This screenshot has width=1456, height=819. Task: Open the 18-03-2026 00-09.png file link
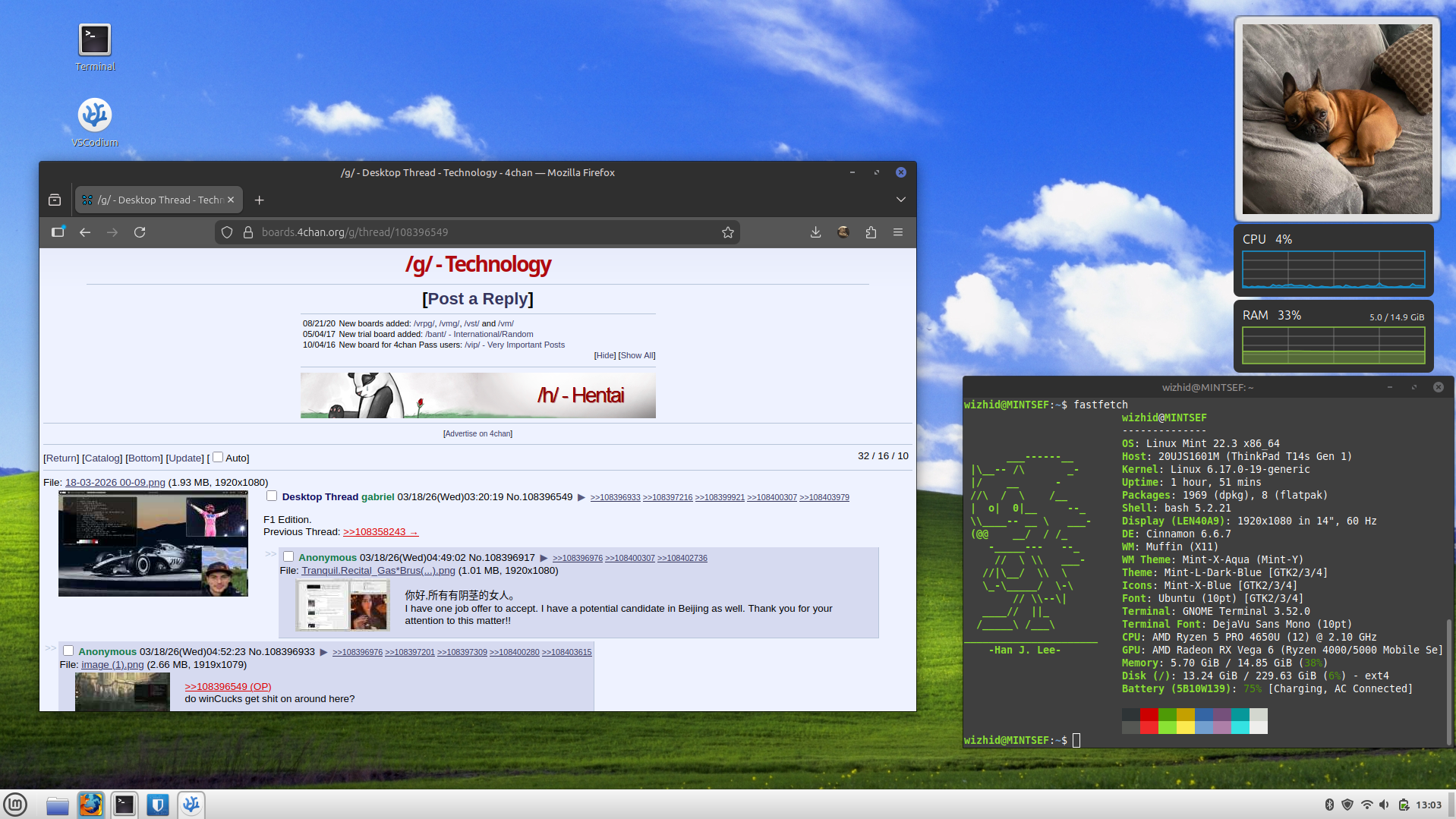click(x=115, y=483)
